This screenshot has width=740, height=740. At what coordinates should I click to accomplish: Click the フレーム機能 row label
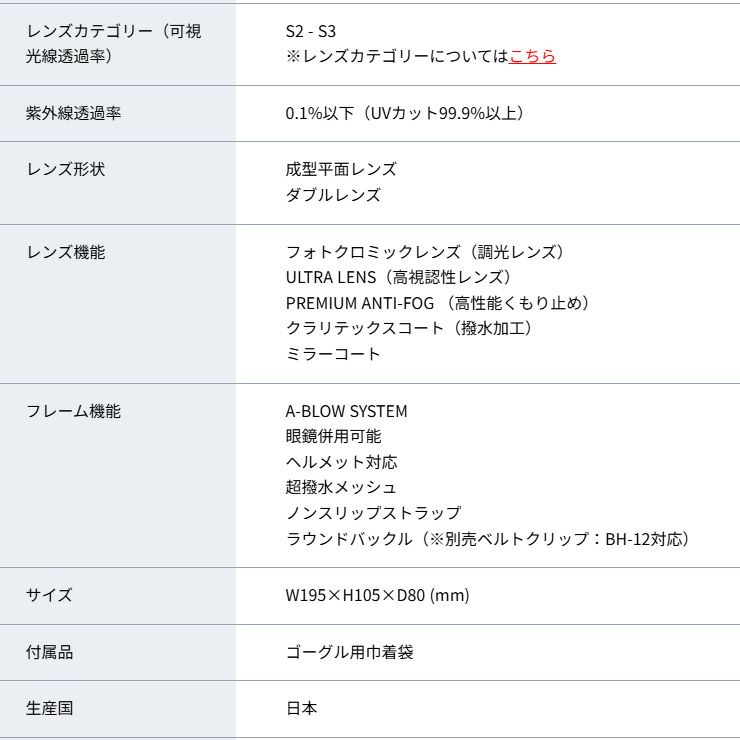coord(73,411)
